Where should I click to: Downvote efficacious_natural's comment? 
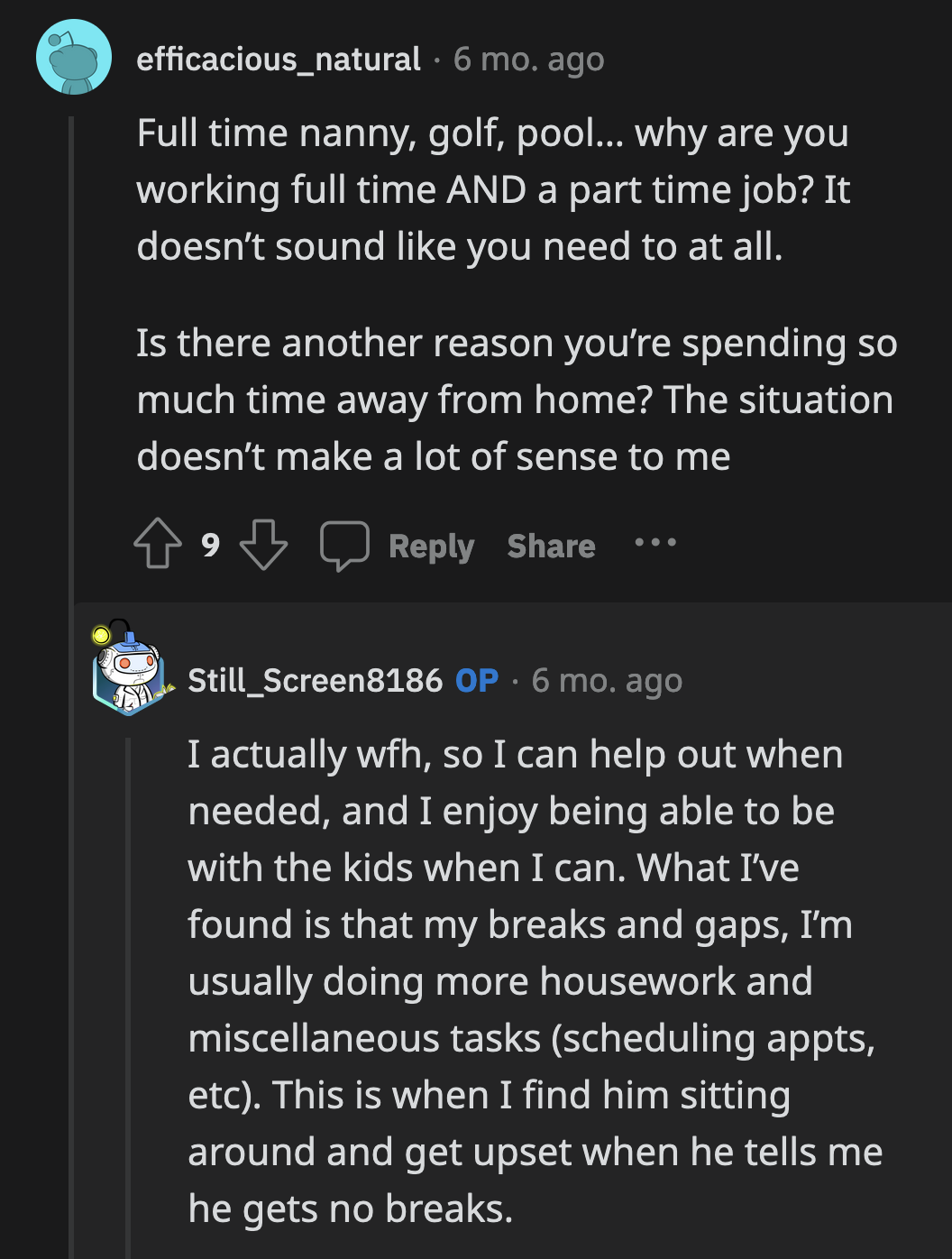click(264, 544)
